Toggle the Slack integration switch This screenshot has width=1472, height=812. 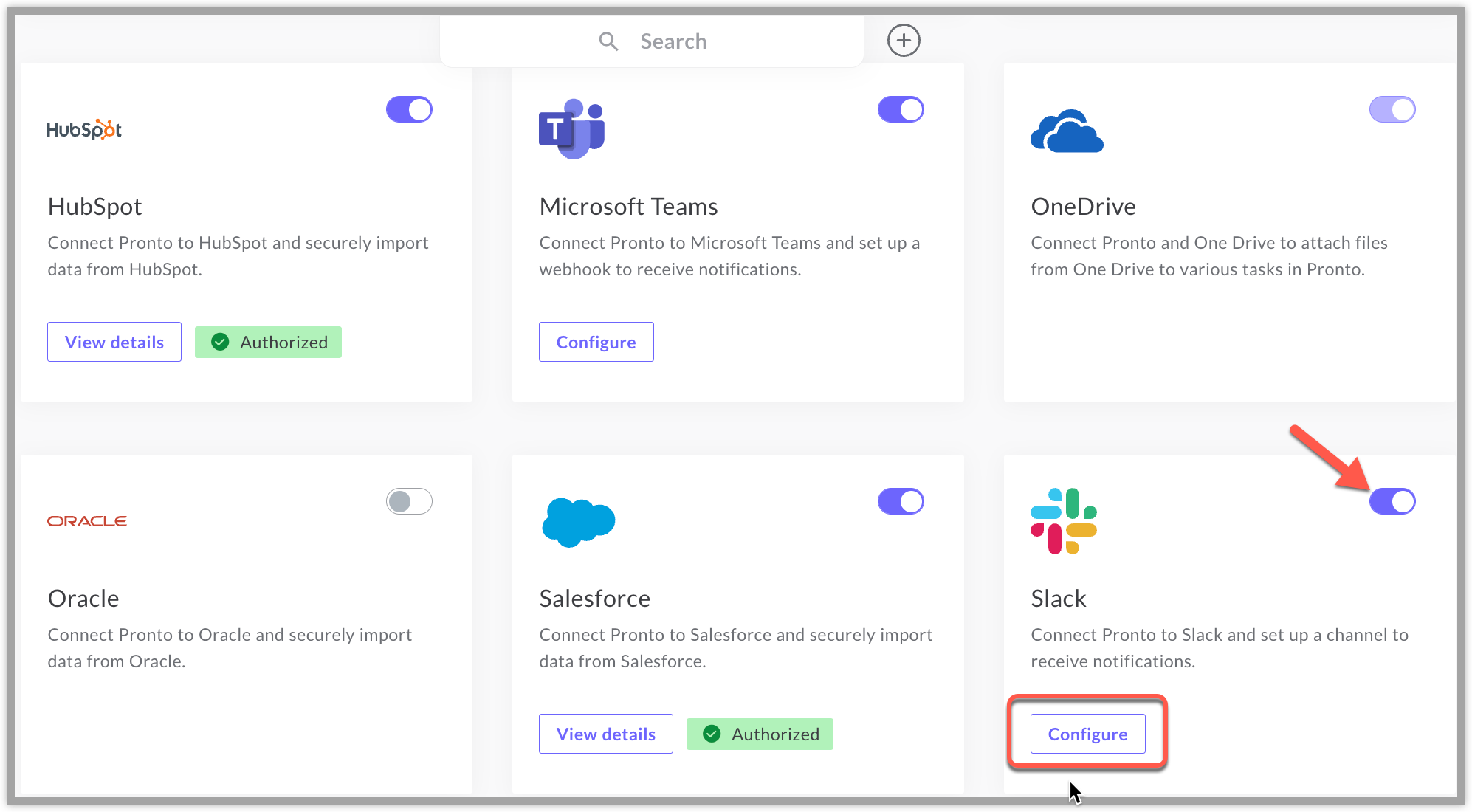(1392, 501)
